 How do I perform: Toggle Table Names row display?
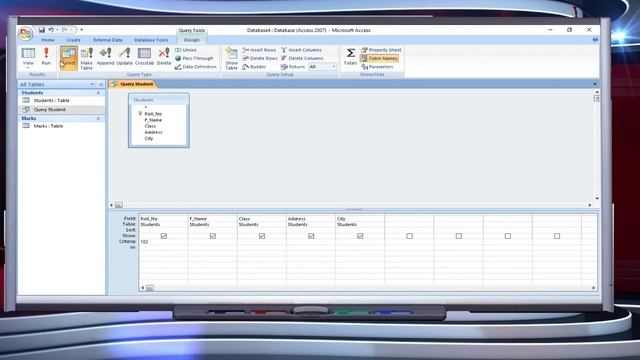click(x=379, y=58)
